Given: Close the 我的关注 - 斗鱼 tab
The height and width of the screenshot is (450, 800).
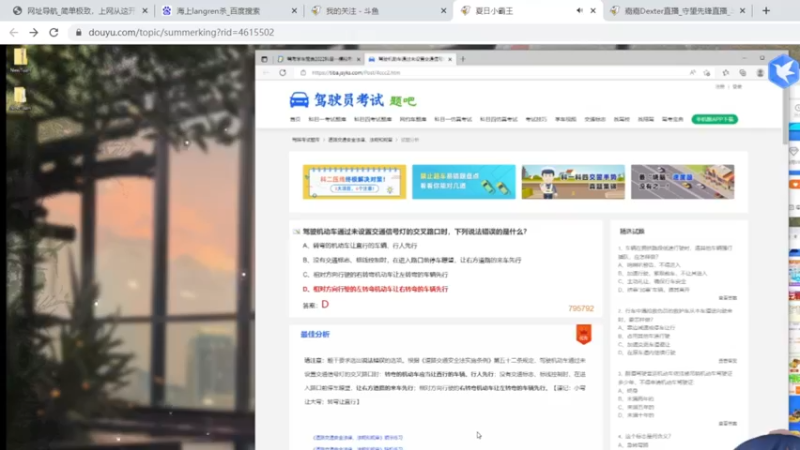Looking at the screenshot, I should pos(443,10).
